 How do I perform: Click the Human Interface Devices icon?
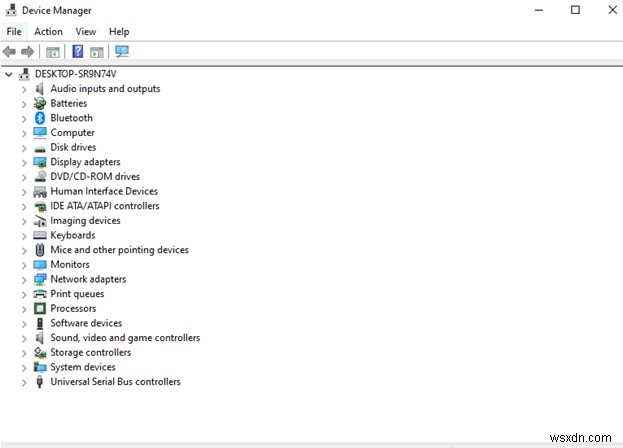point(40,192)
